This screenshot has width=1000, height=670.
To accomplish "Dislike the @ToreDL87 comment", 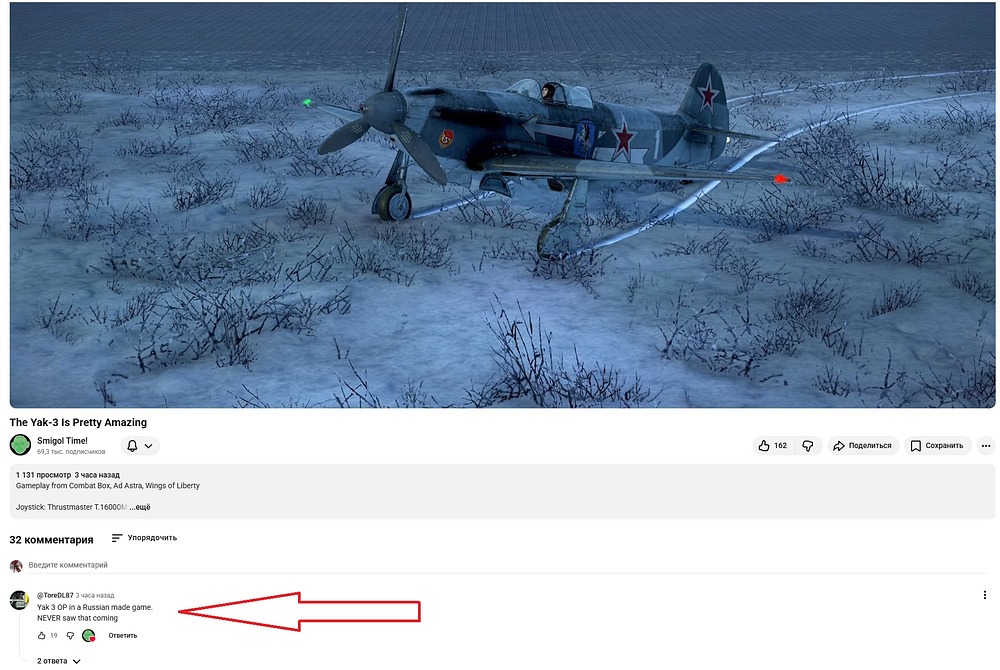I will pos(70,636).
